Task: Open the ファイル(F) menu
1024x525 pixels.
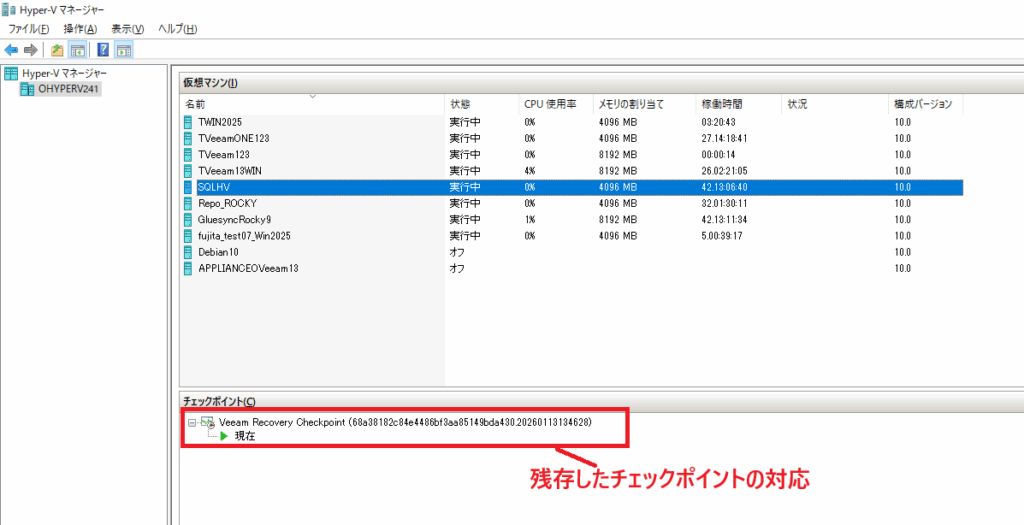Action: tap(29, 29)
